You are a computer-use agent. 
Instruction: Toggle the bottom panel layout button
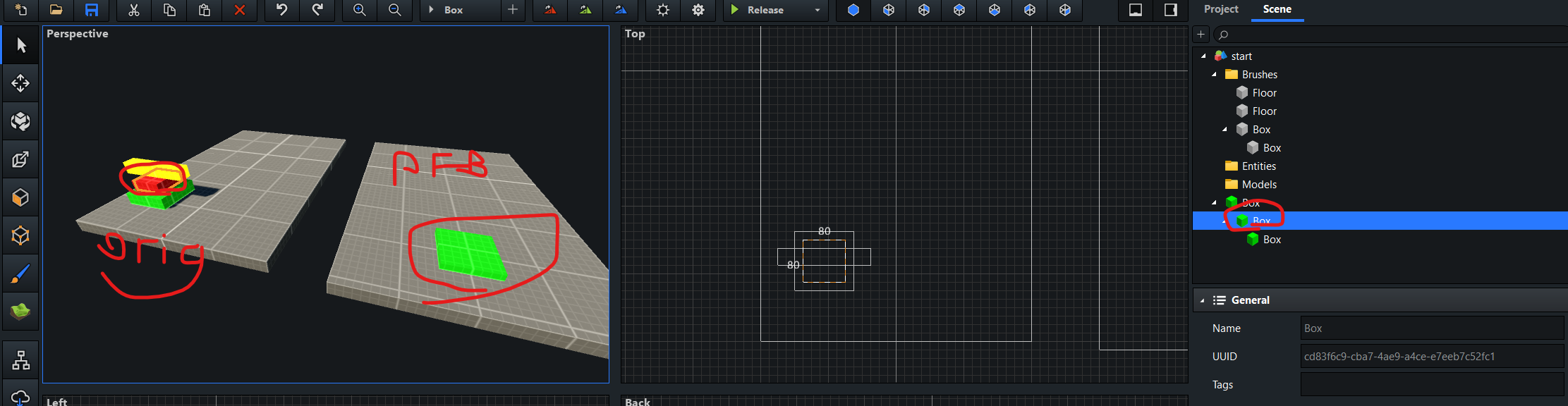click(x=1136, y=10)
